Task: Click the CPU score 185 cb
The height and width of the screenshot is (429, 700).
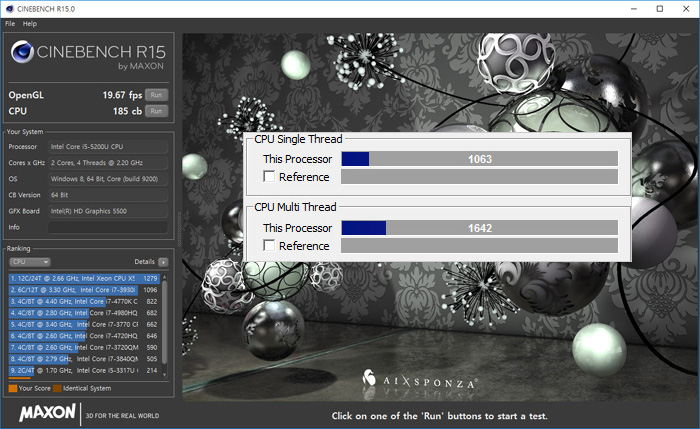Action: tap(127, 111)
